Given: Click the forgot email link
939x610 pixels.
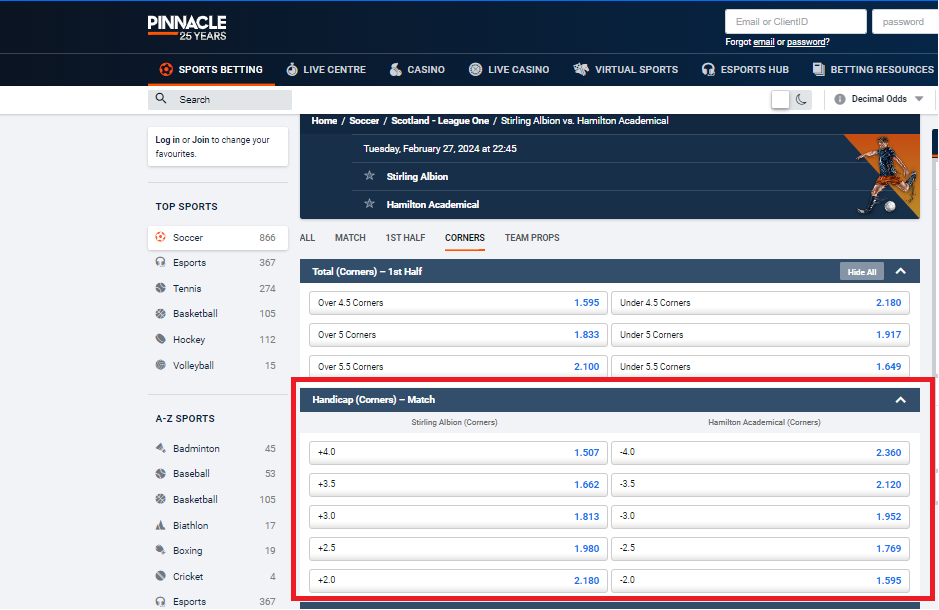Looking at the screenshot, I should [764, 42].
